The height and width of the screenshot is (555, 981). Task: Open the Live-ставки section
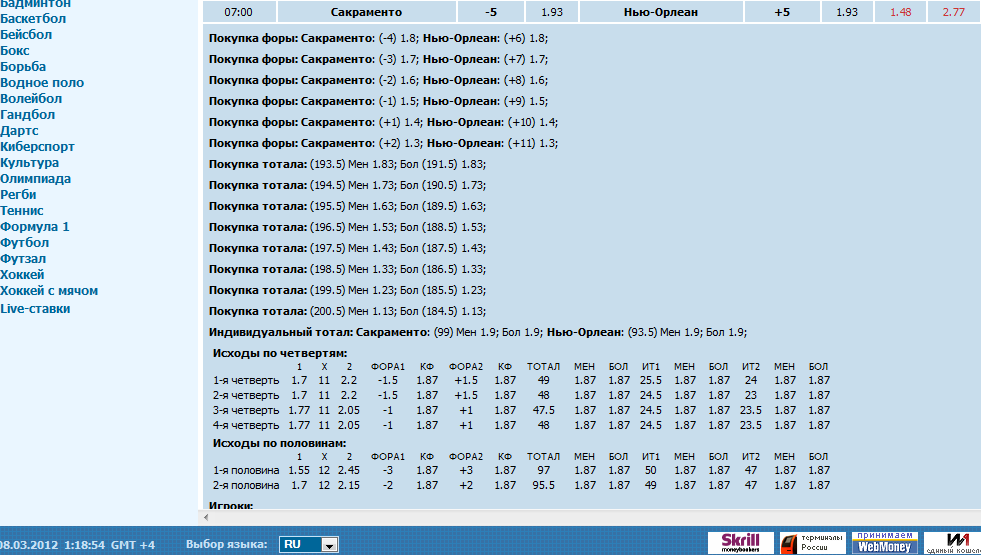click(x=35, y=308)
